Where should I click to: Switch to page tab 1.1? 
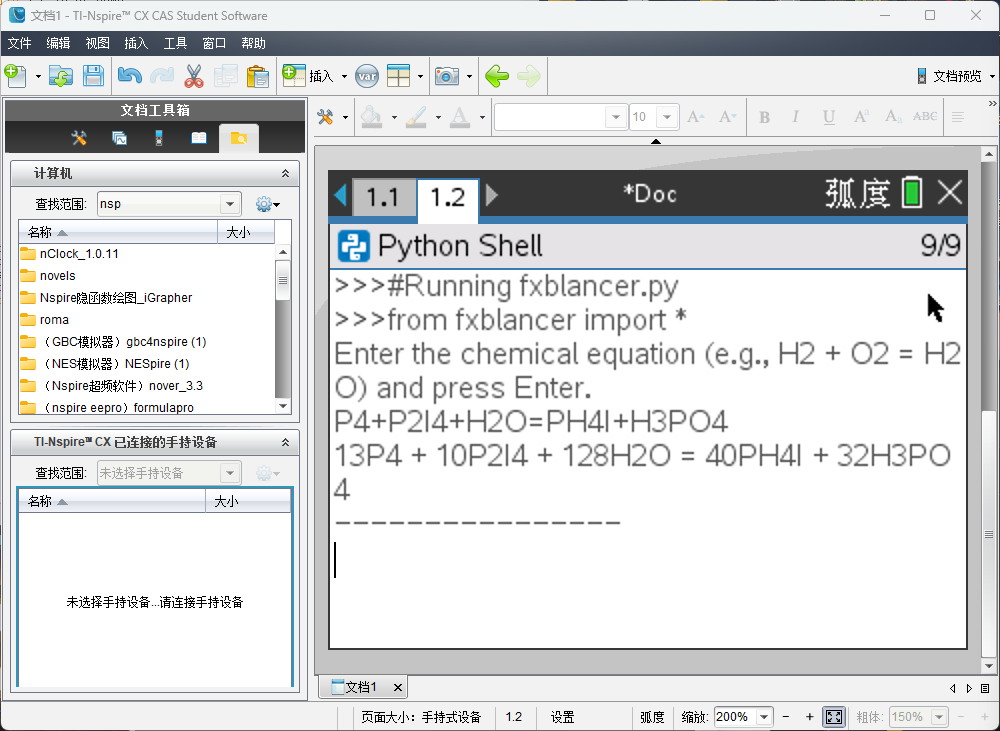[x=383, y=197]
